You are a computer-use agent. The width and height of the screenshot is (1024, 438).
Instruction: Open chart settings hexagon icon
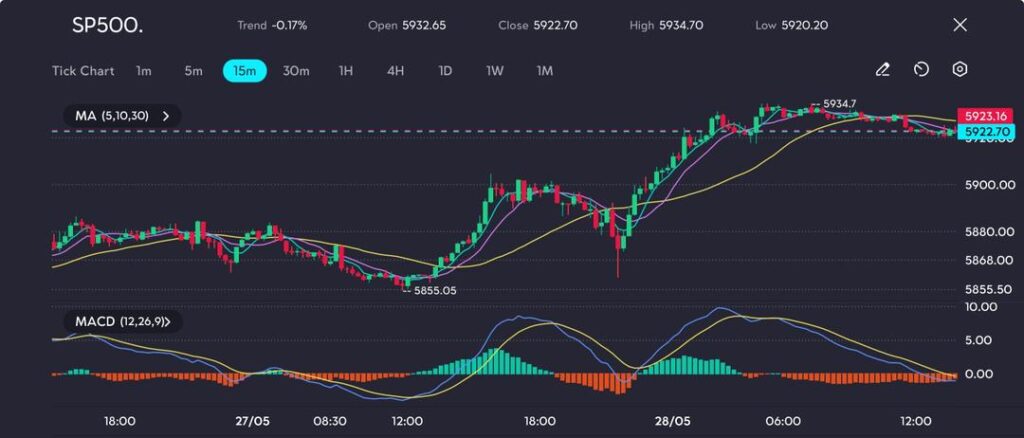959,70
